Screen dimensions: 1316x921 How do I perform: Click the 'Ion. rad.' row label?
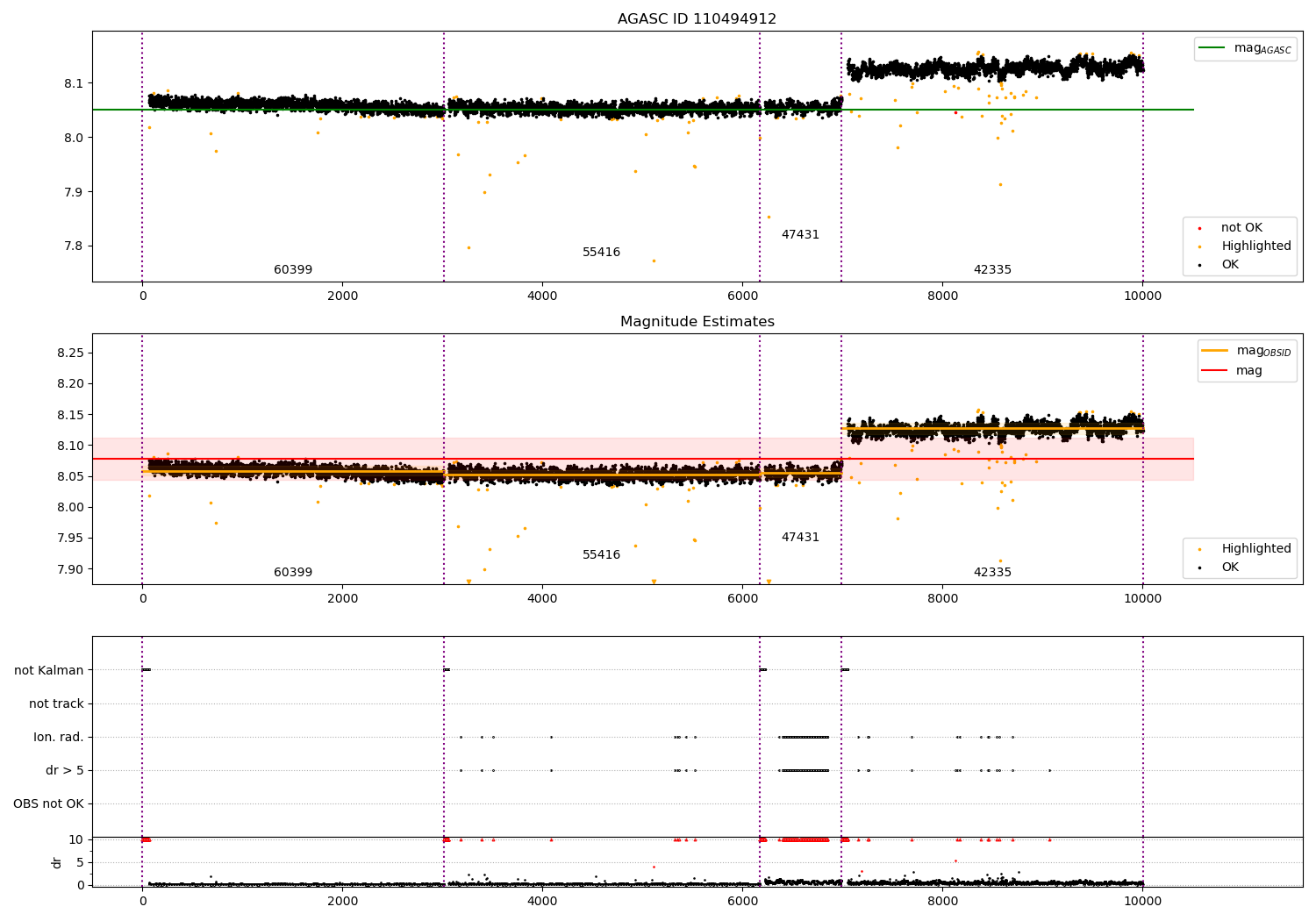(59, 738)
